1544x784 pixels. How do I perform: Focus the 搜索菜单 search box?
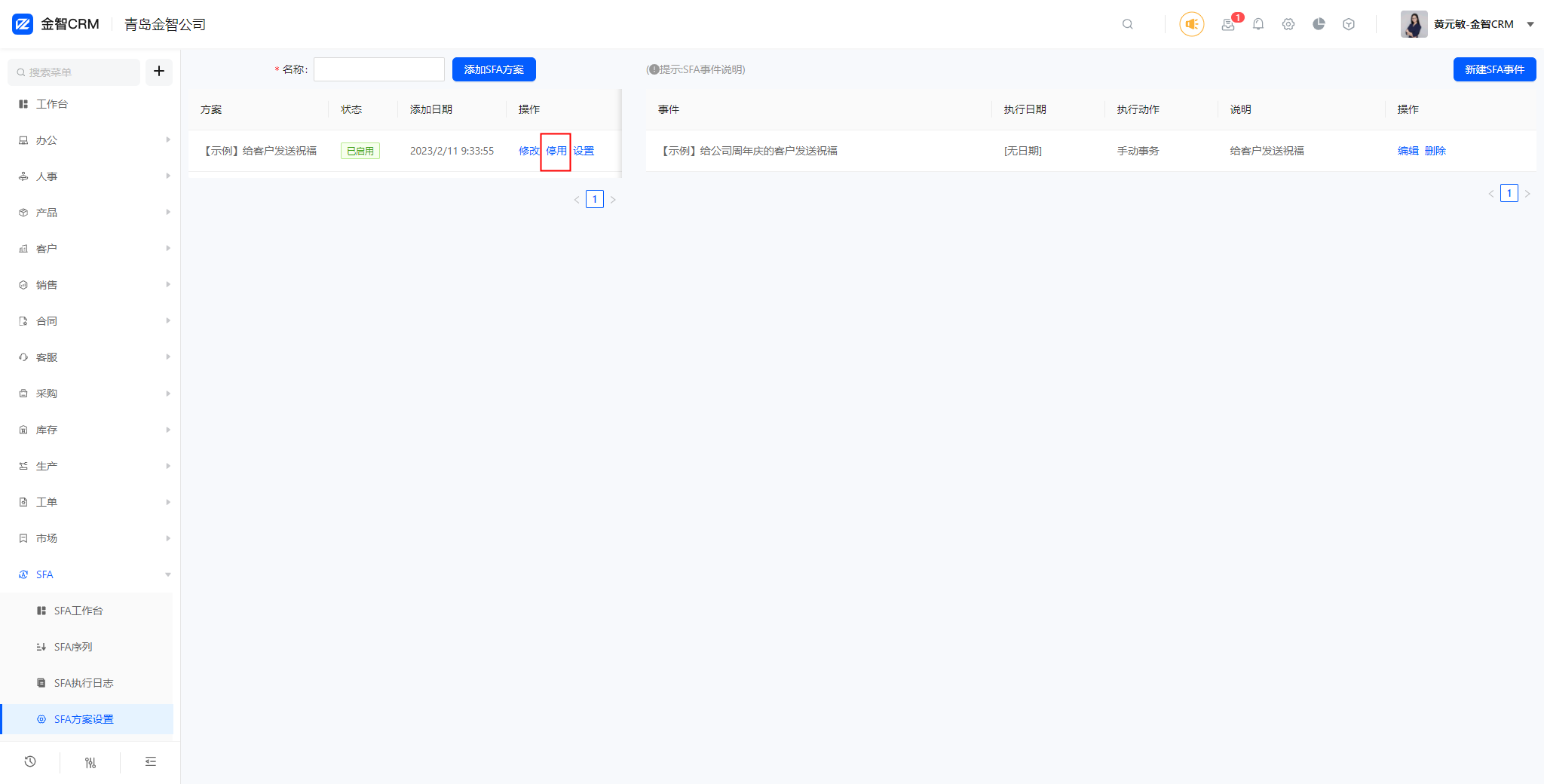pyautogui.click(x=74, y=72)
